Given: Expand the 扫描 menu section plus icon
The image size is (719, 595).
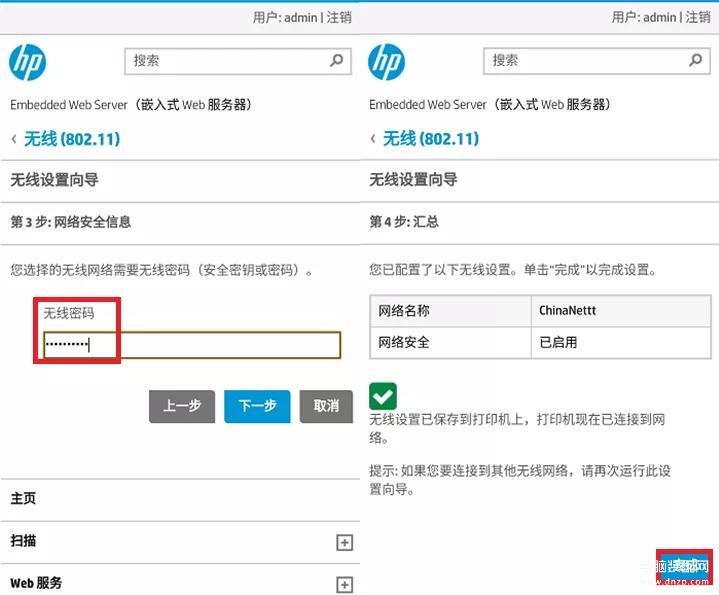Looking at the screenshot, I should point(344,543).
